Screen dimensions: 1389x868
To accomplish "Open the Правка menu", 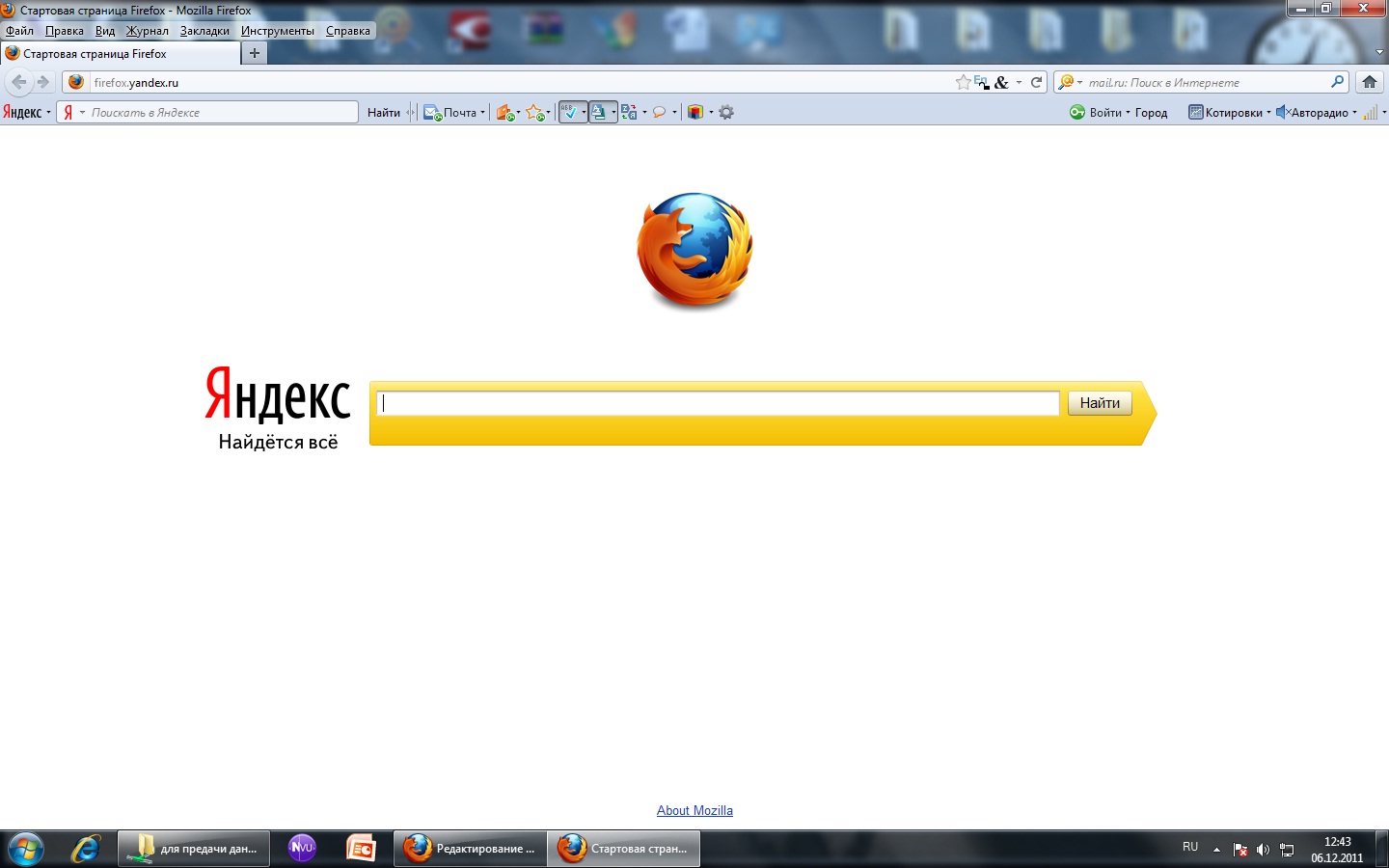I will tap(65, 31).
